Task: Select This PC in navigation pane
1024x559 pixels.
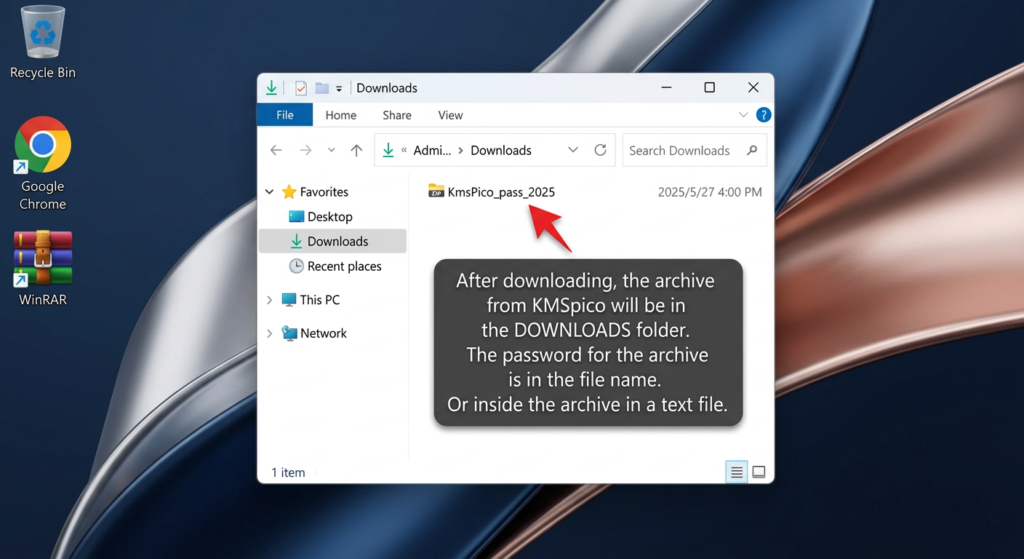Action: tap(310, 300)
